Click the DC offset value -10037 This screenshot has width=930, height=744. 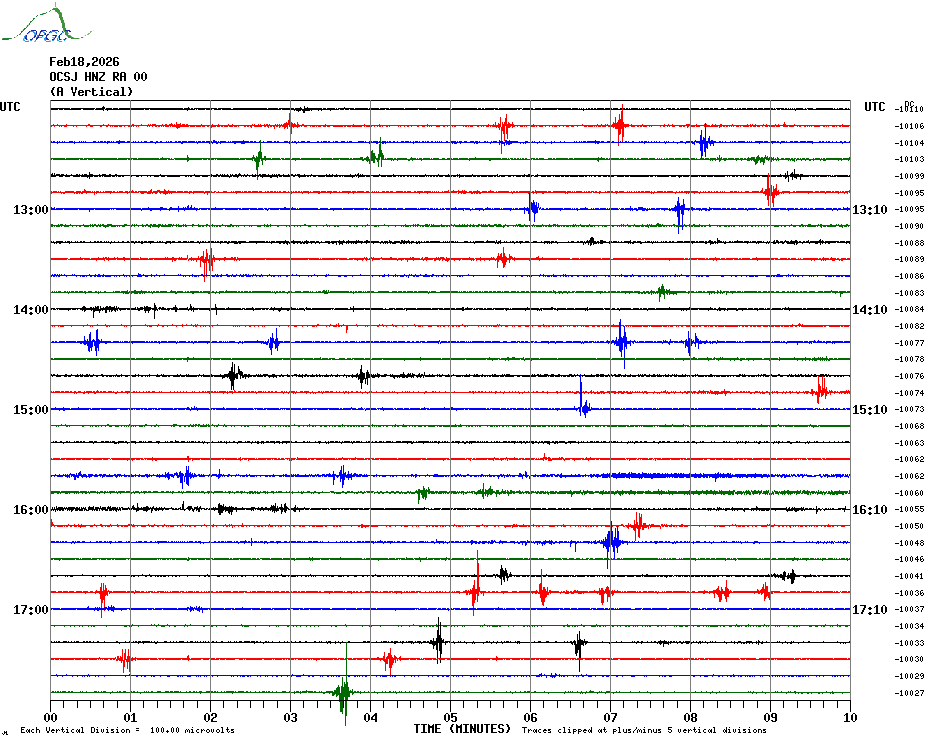pos(909,609)
